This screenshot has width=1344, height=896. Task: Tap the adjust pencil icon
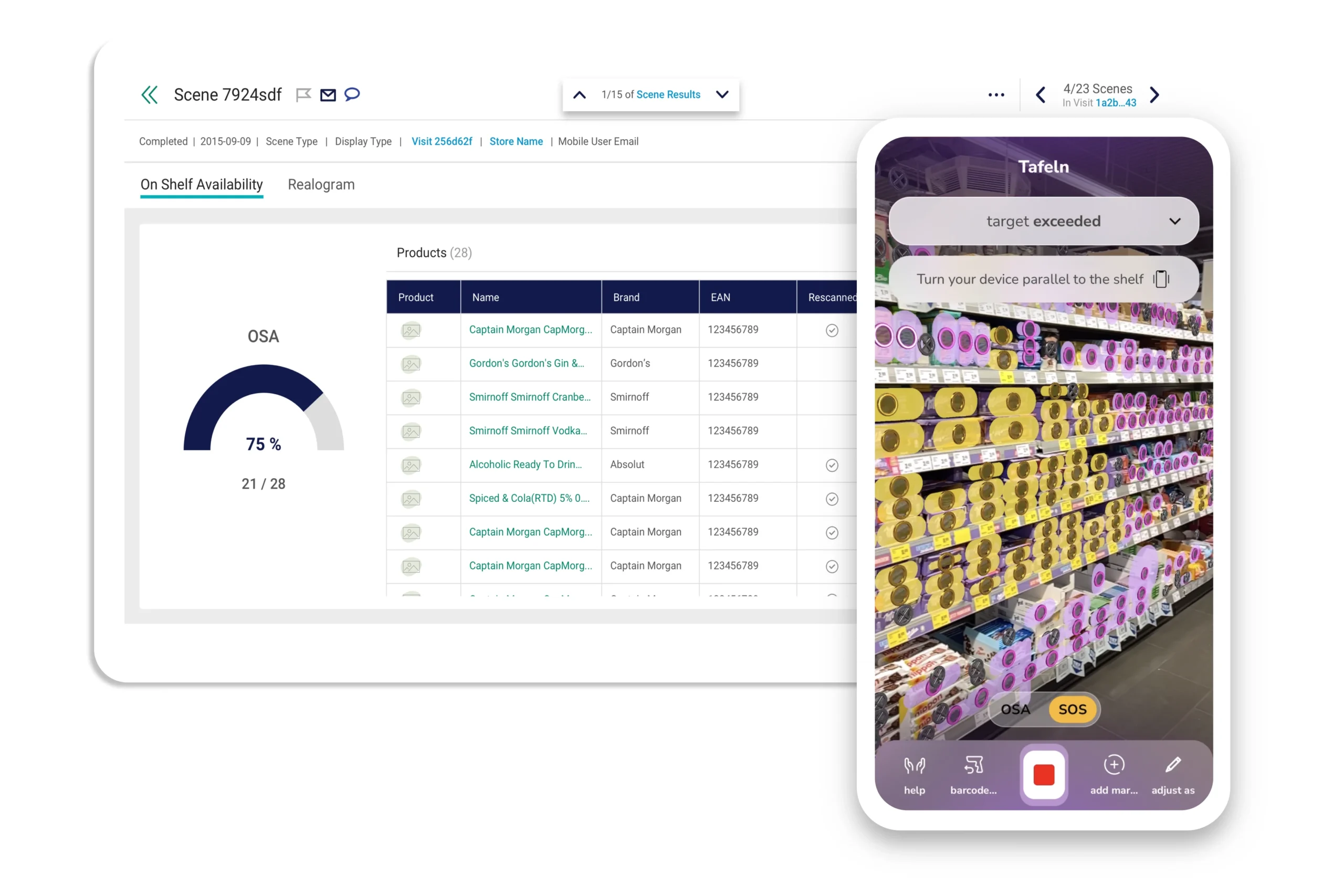tap(1172, 765)
